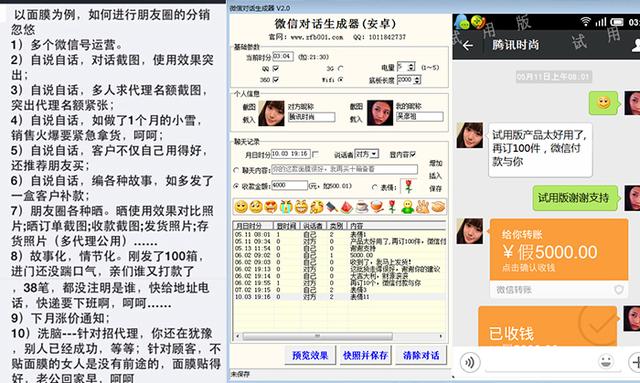Screen dimensions: 640x383
Task: Tap the voice input icon in chat preview
Action: (x=470, y=362)
